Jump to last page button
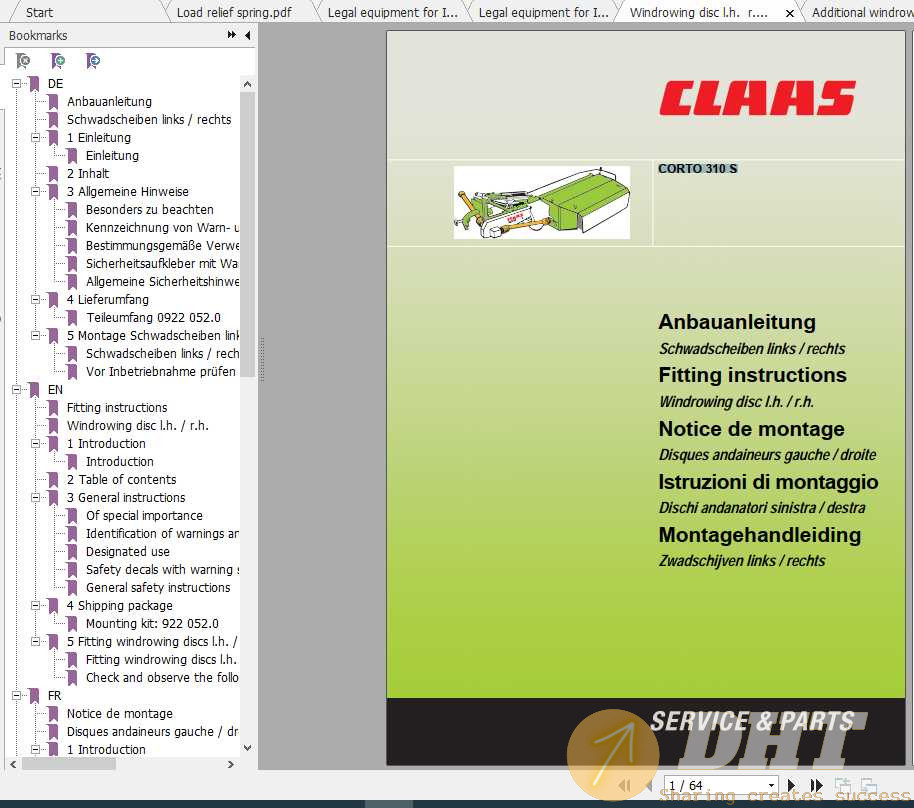The width and height of the screenshot is (914, 808). pos(817,785)
